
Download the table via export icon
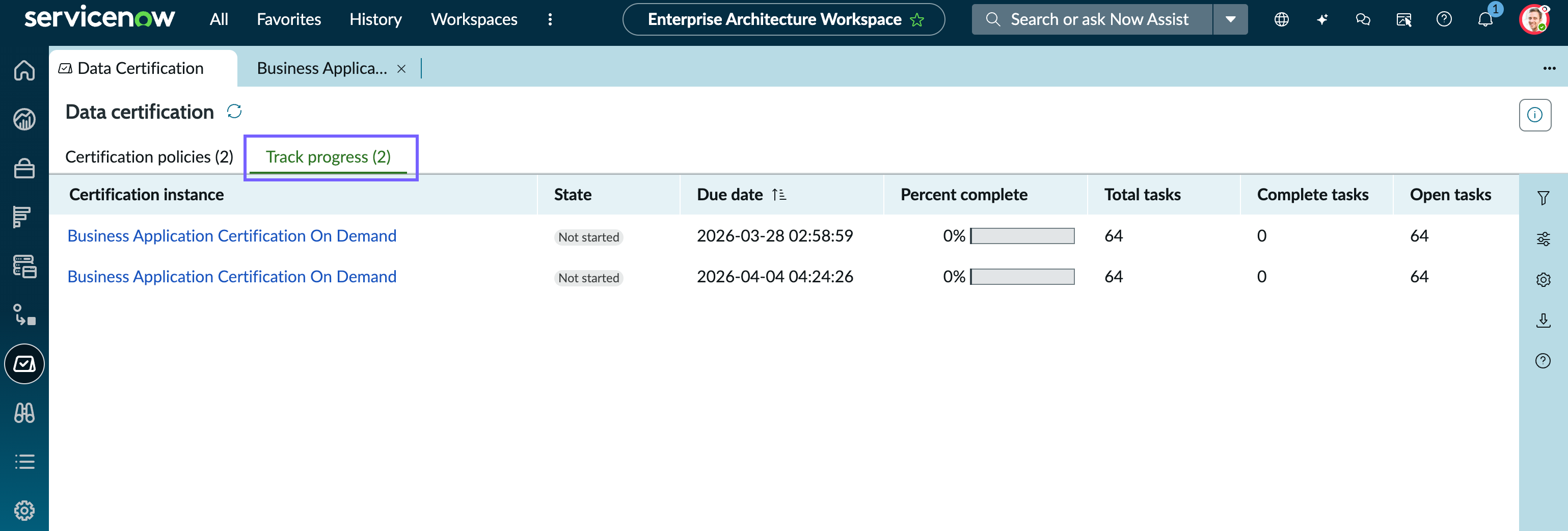(x=1543, y=321)
